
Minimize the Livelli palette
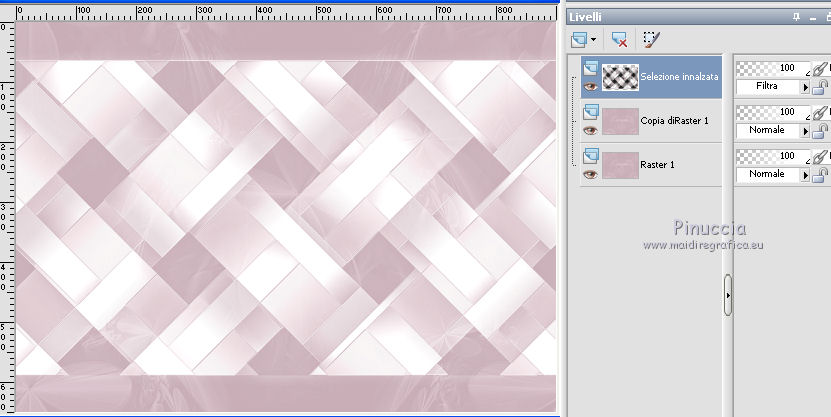813,18
